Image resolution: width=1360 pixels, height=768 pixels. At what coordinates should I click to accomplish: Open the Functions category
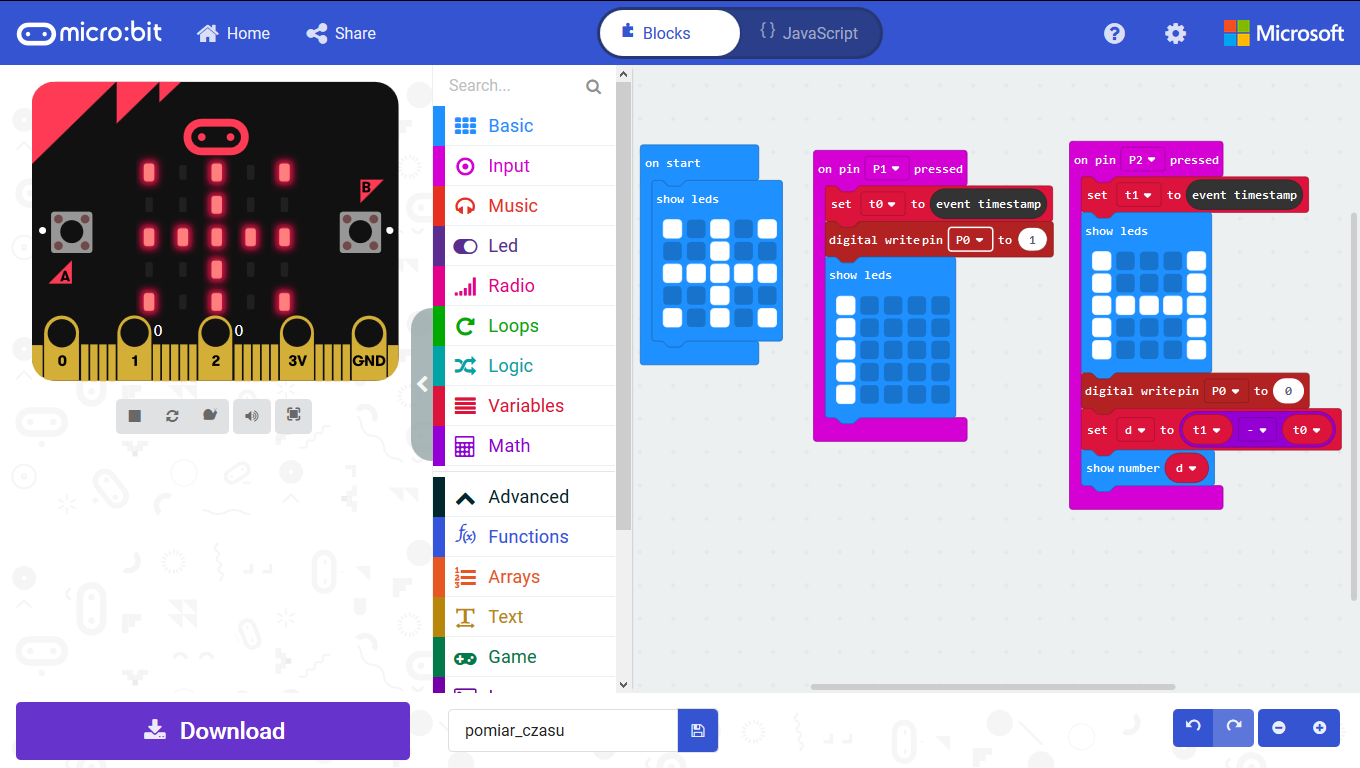[x=525, y=537]
